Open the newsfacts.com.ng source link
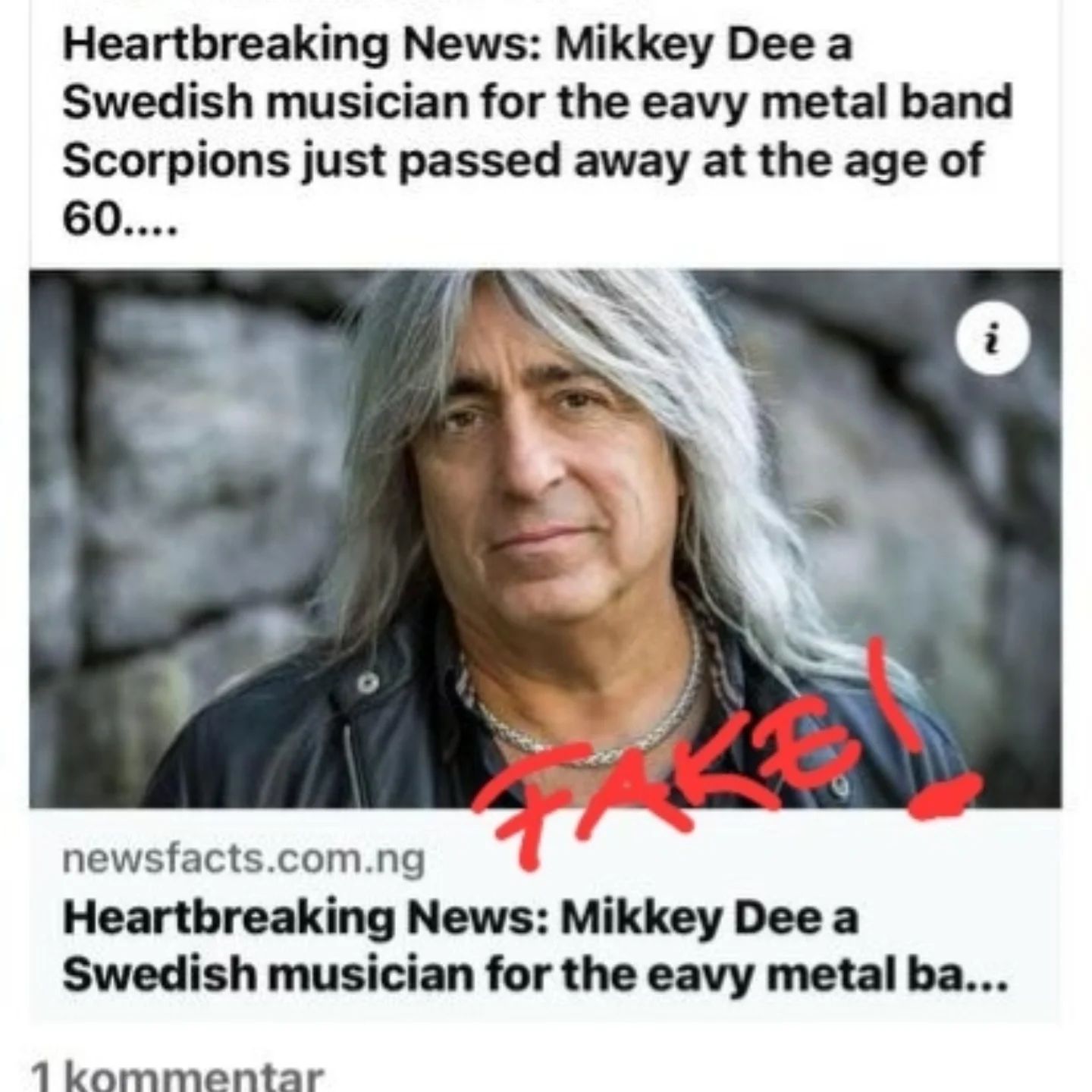 click(x=244, y=859)
